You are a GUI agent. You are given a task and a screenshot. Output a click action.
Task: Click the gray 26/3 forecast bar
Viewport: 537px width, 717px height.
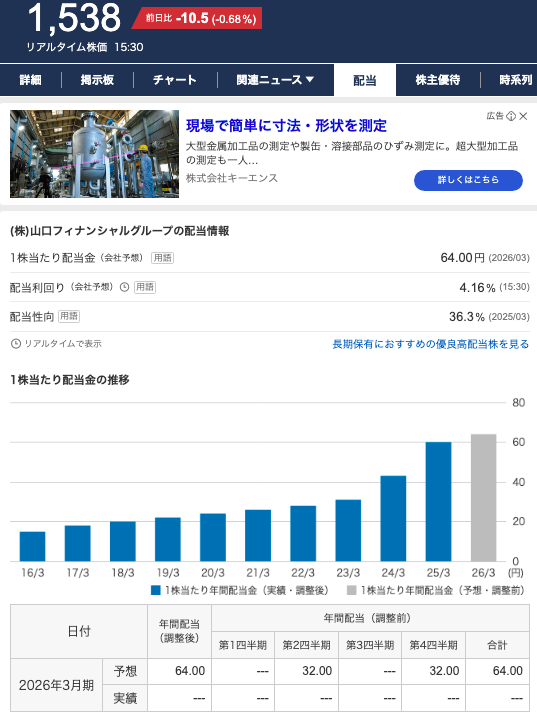(483, 498)
